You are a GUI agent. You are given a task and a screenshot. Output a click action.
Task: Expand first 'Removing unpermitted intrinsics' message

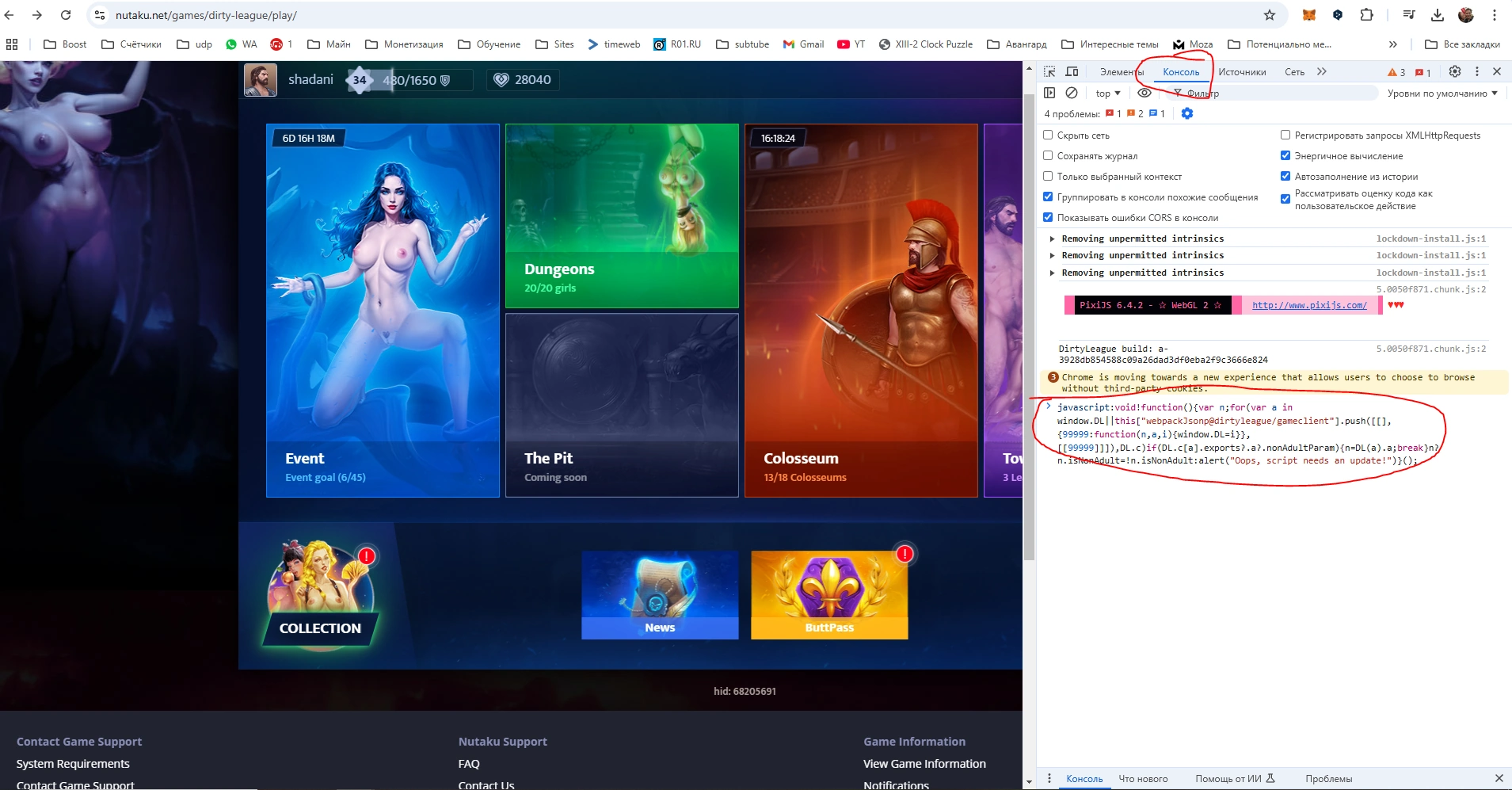pos(1052,239)
